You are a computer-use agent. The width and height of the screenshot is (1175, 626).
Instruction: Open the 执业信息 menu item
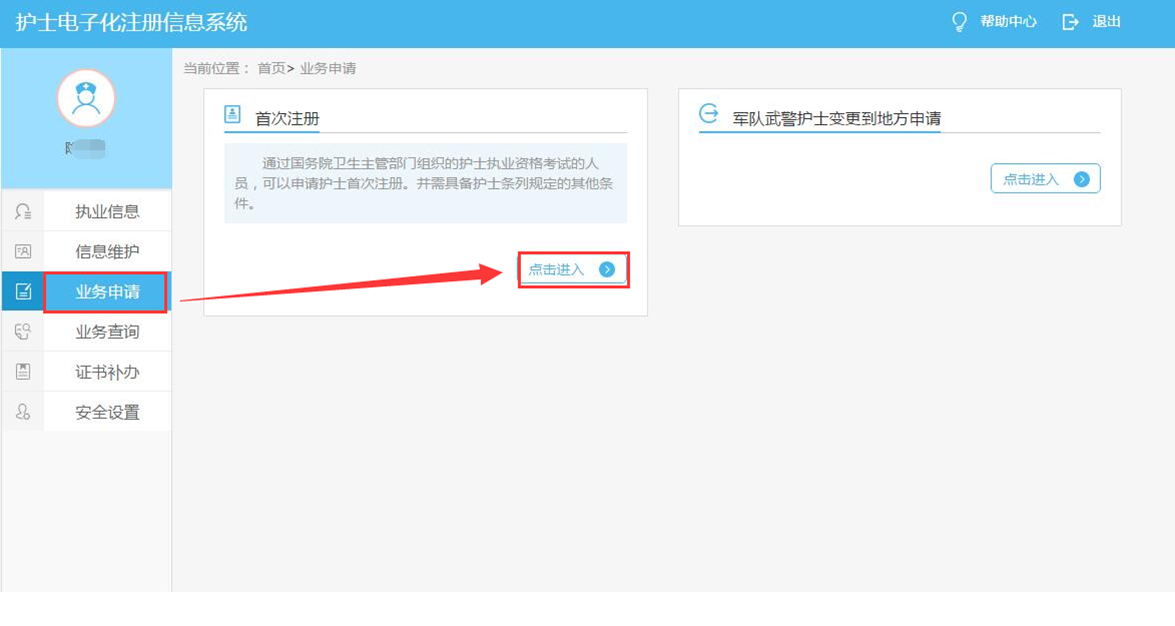coord(107,212)
